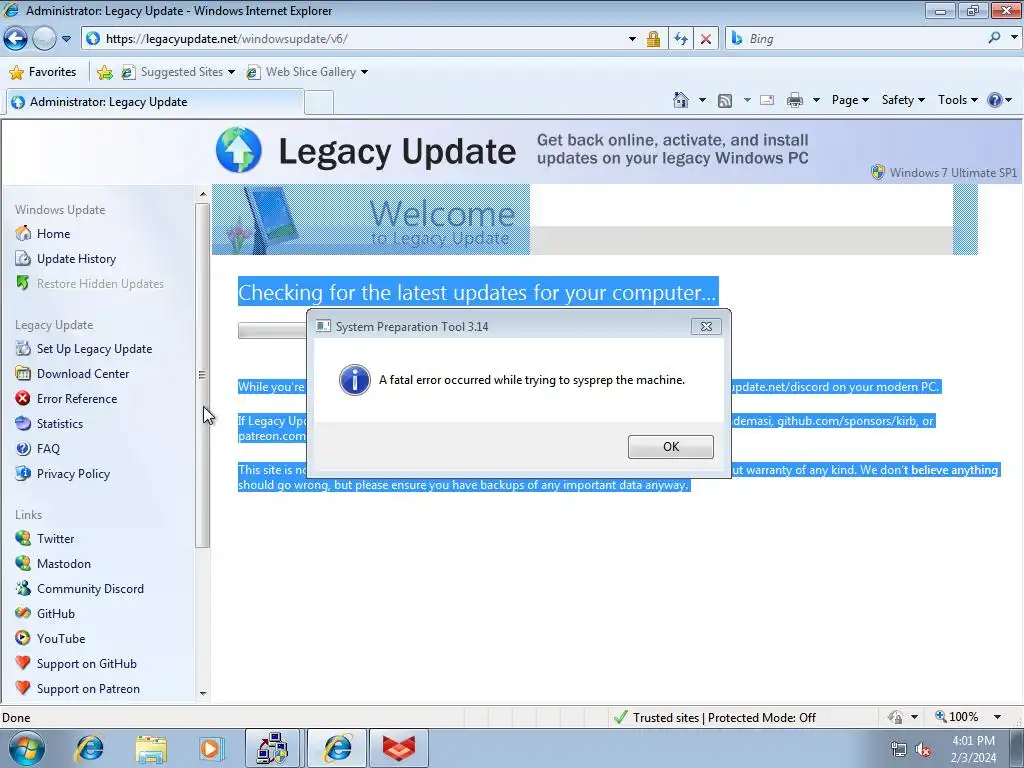Click the sidebar scroll up arrow
The width and height of the screenshot is (1024, 768).
pyautogui.click(x=202, y=194)
